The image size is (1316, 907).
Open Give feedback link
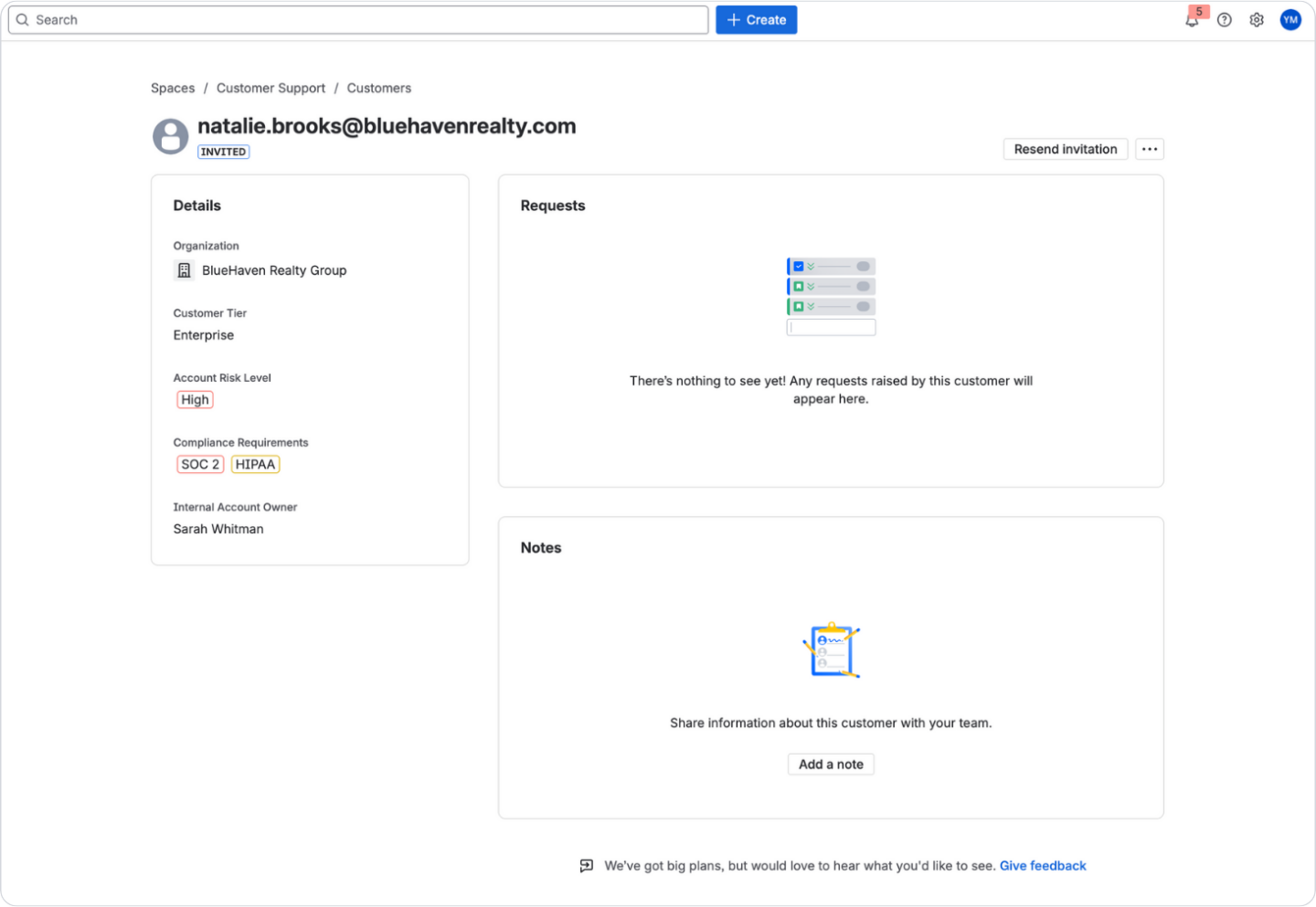click(1042, 865)
